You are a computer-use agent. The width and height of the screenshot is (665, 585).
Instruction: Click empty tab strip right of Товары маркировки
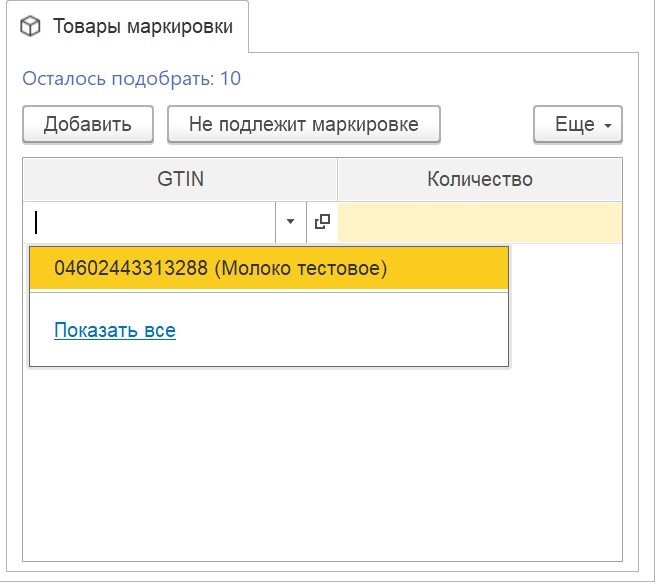441,26
